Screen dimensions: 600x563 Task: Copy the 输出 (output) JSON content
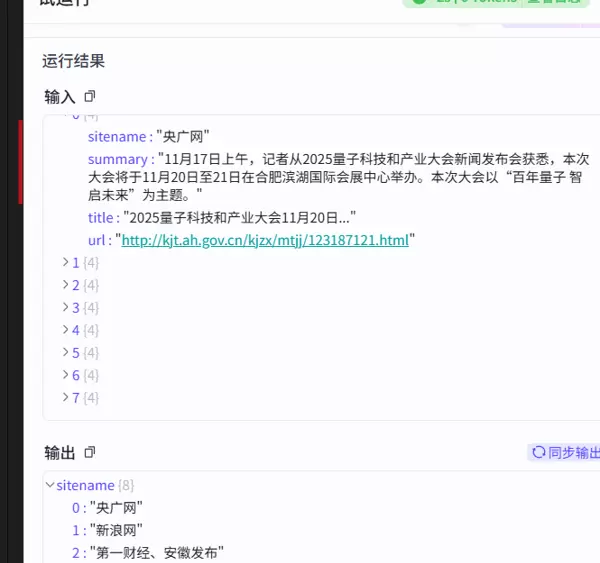(x=90, y=453)
